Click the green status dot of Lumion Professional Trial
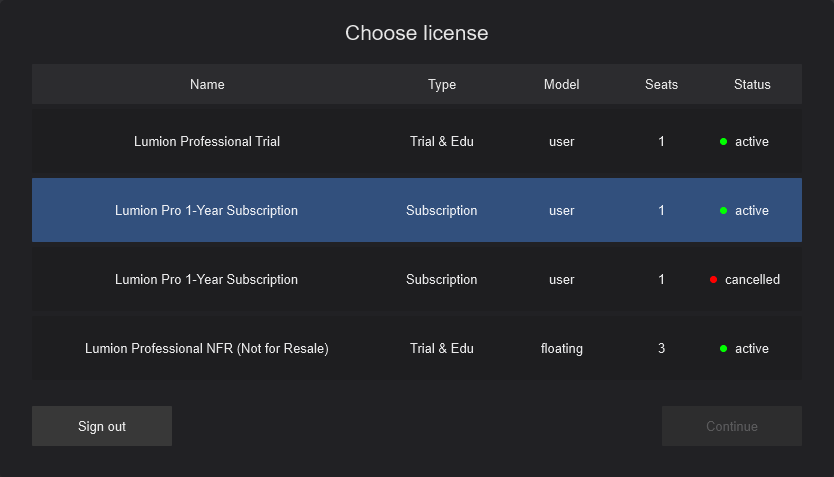 click(723, 141)
